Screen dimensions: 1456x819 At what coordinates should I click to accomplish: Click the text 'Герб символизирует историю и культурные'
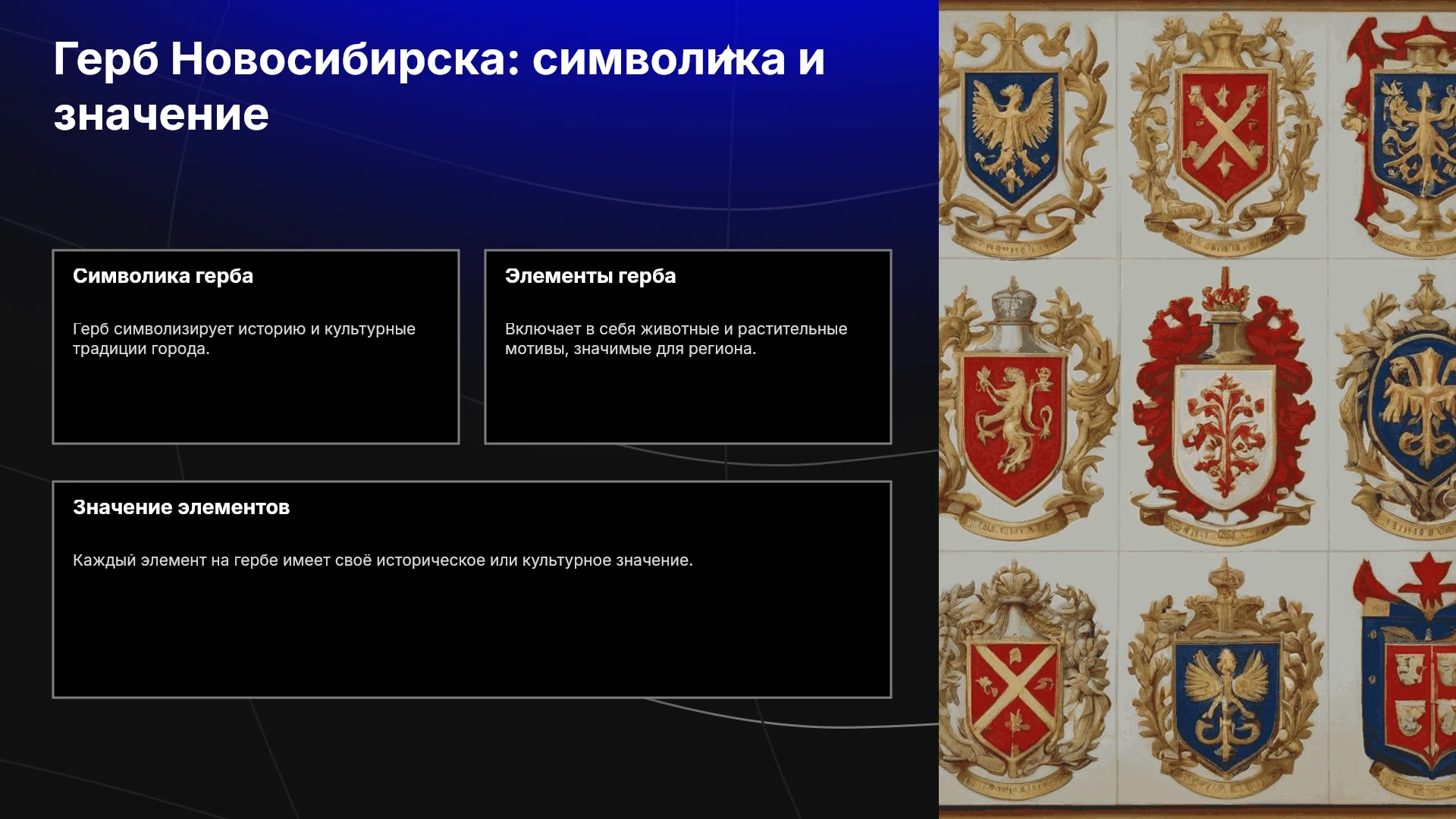[244, 329]
